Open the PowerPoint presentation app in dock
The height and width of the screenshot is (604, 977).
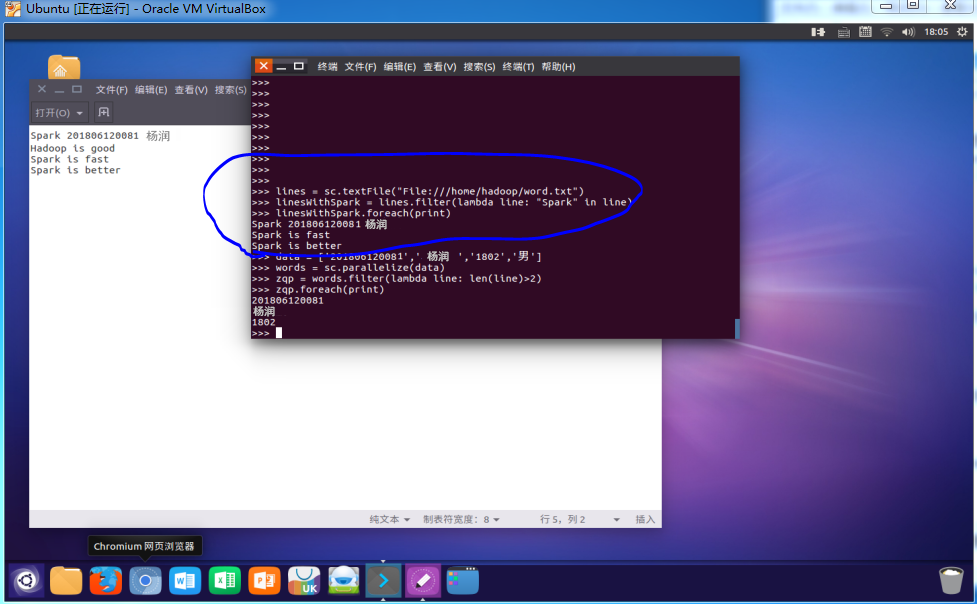[x=264, y=581]
